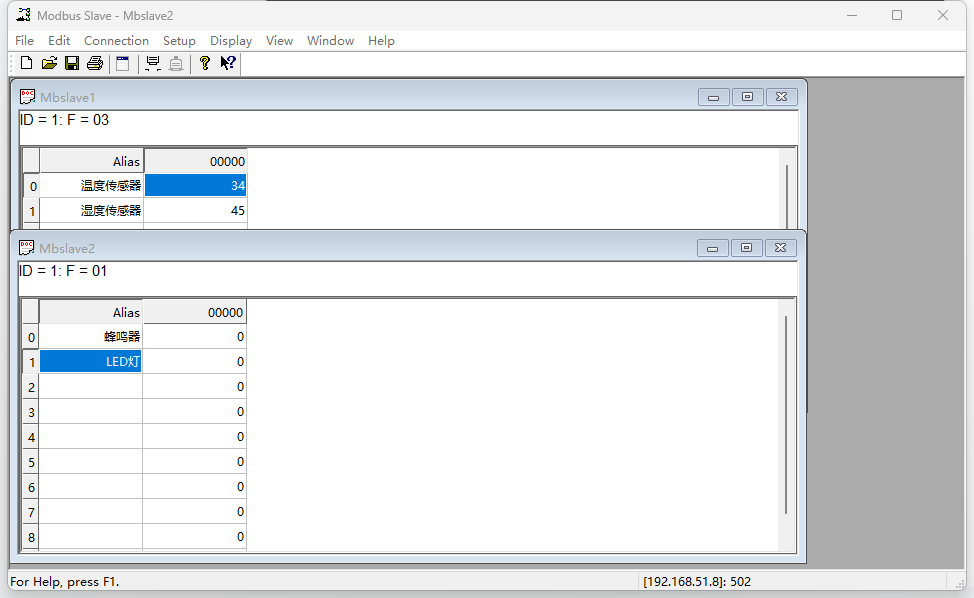
Task: Select the value 45 cell in Mbslave1
Action: pyautogui.click(x=196, y=211)
